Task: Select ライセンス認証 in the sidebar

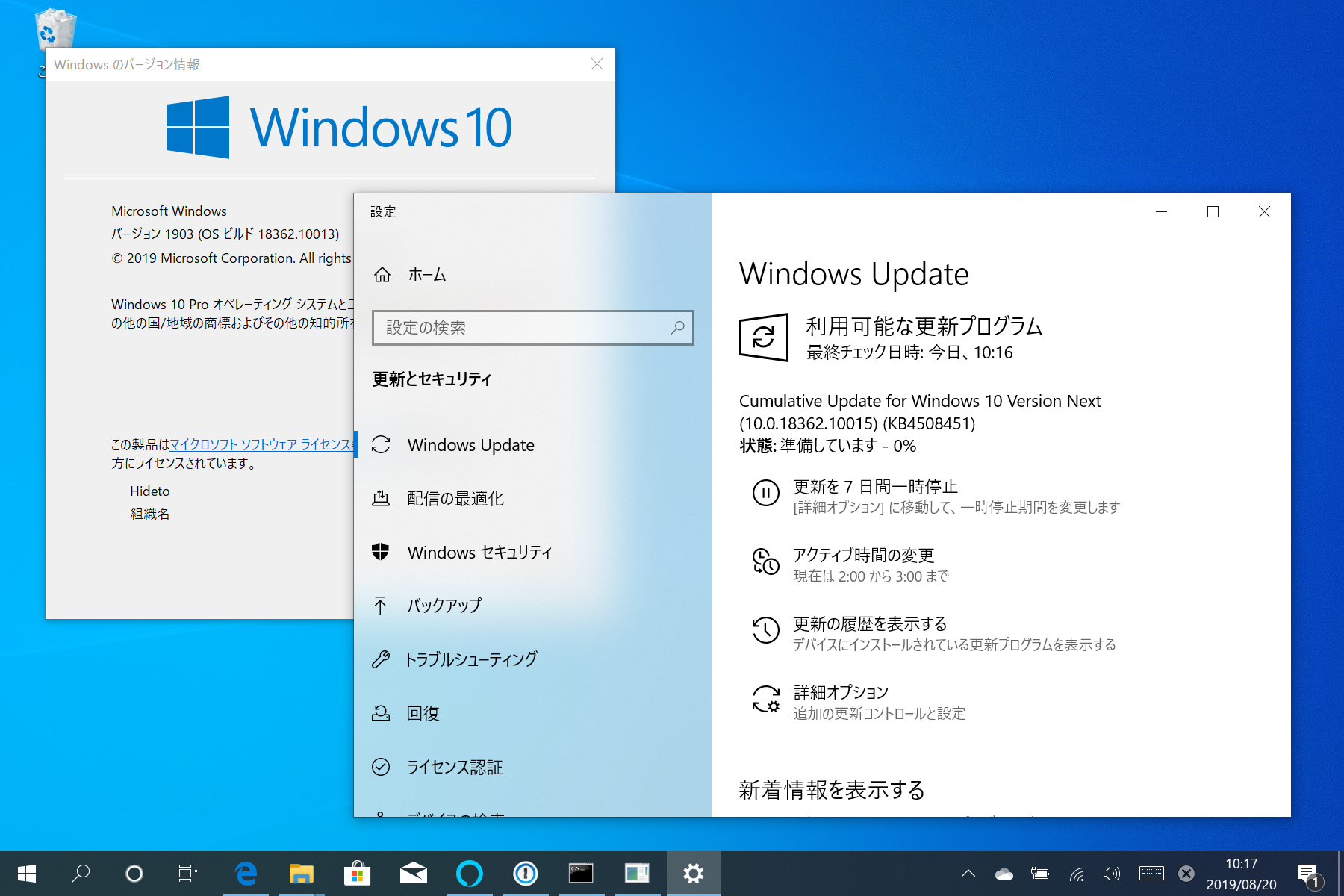Action: (454, 767)
